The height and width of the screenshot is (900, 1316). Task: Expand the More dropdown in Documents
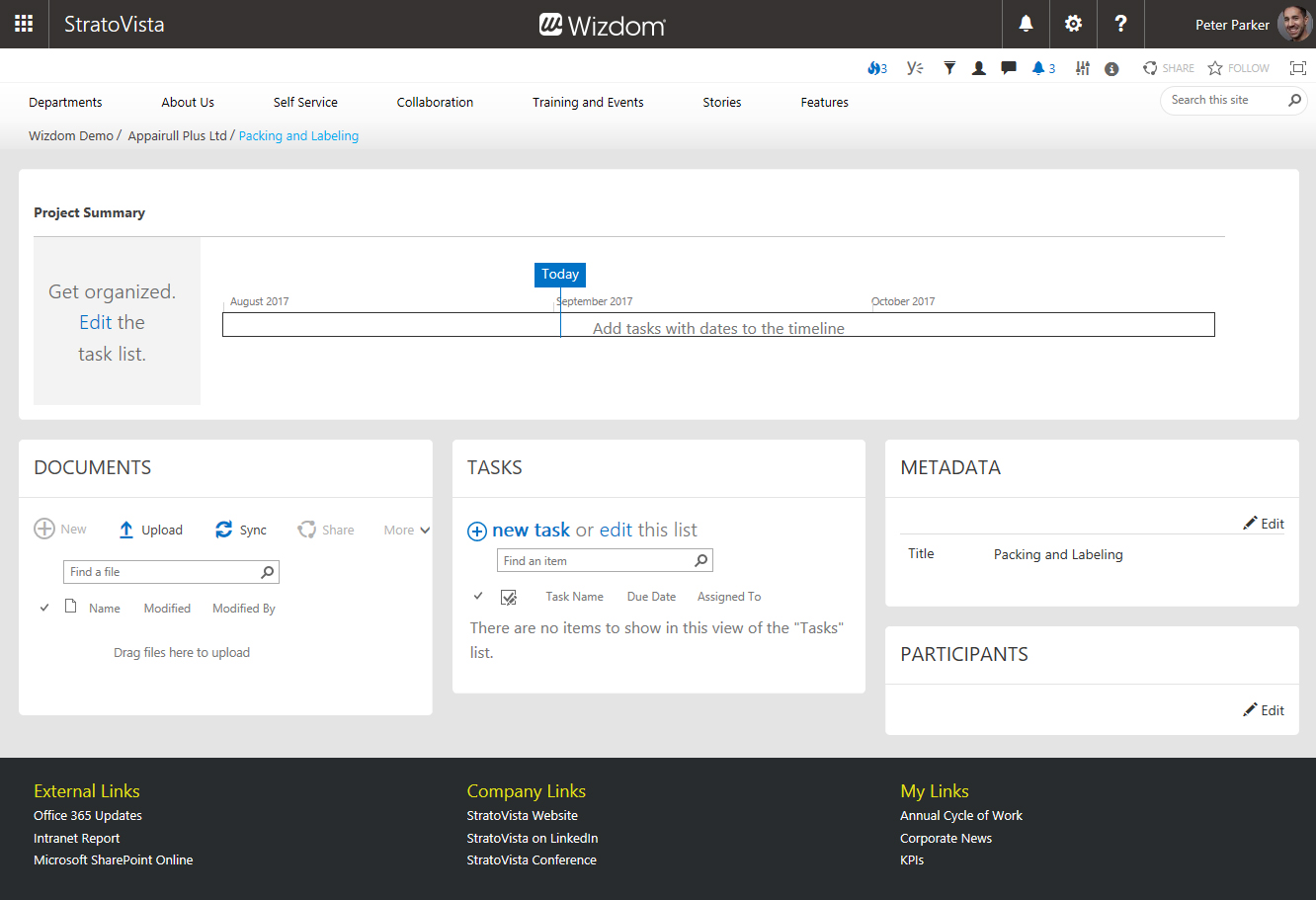click(x=407, y=531)
